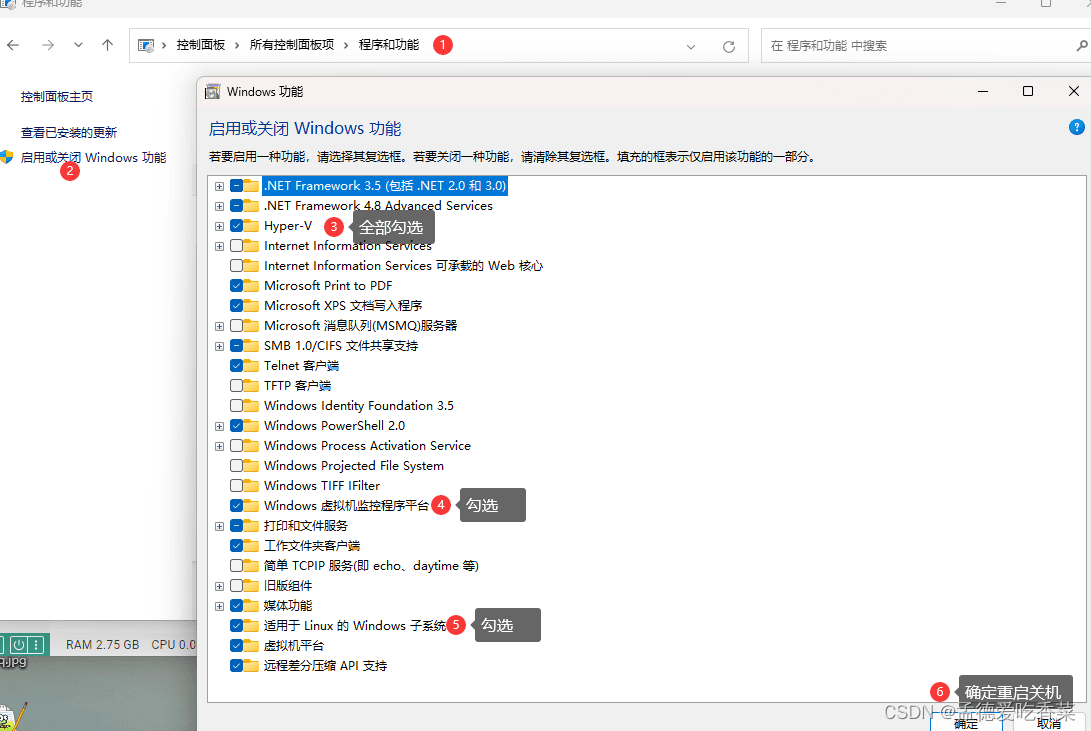Expand Windows Process Activation Service node
1091x731 pixels.
click(219, 447)
